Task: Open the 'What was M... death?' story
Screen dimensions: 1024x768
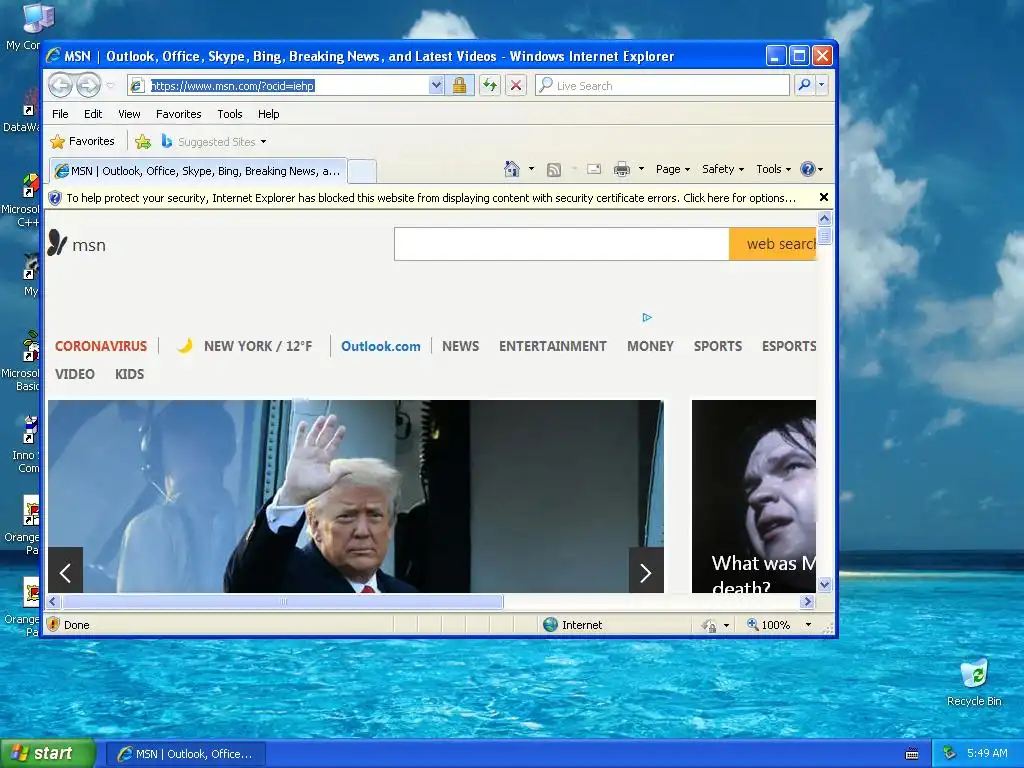Action: tap(754, 496)
